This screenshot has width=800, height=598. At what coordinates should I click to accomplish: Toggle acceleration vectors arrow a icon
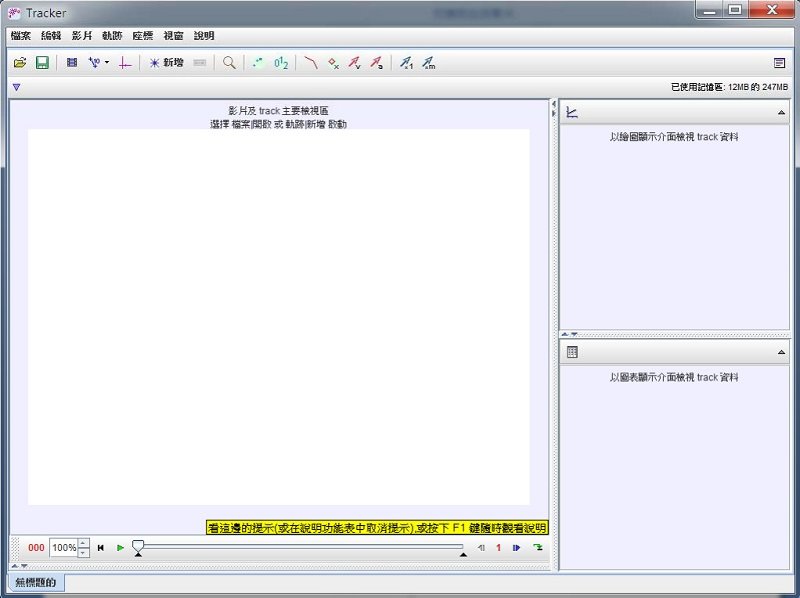pyautogui.click(x=377, y=63)
